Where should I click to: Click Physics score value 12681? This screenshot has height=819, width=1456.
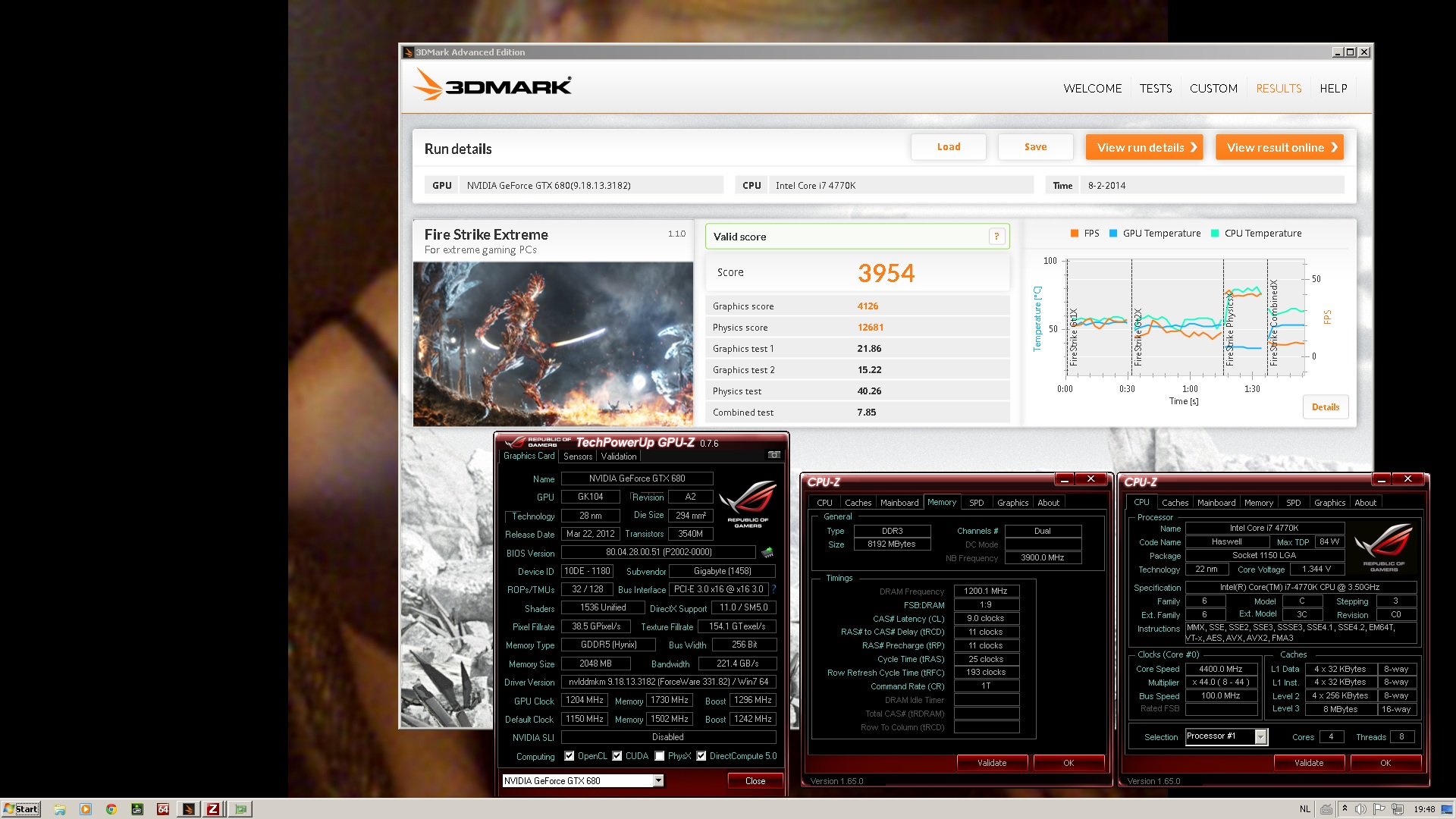pyautogui.click(x=871, y=328)
